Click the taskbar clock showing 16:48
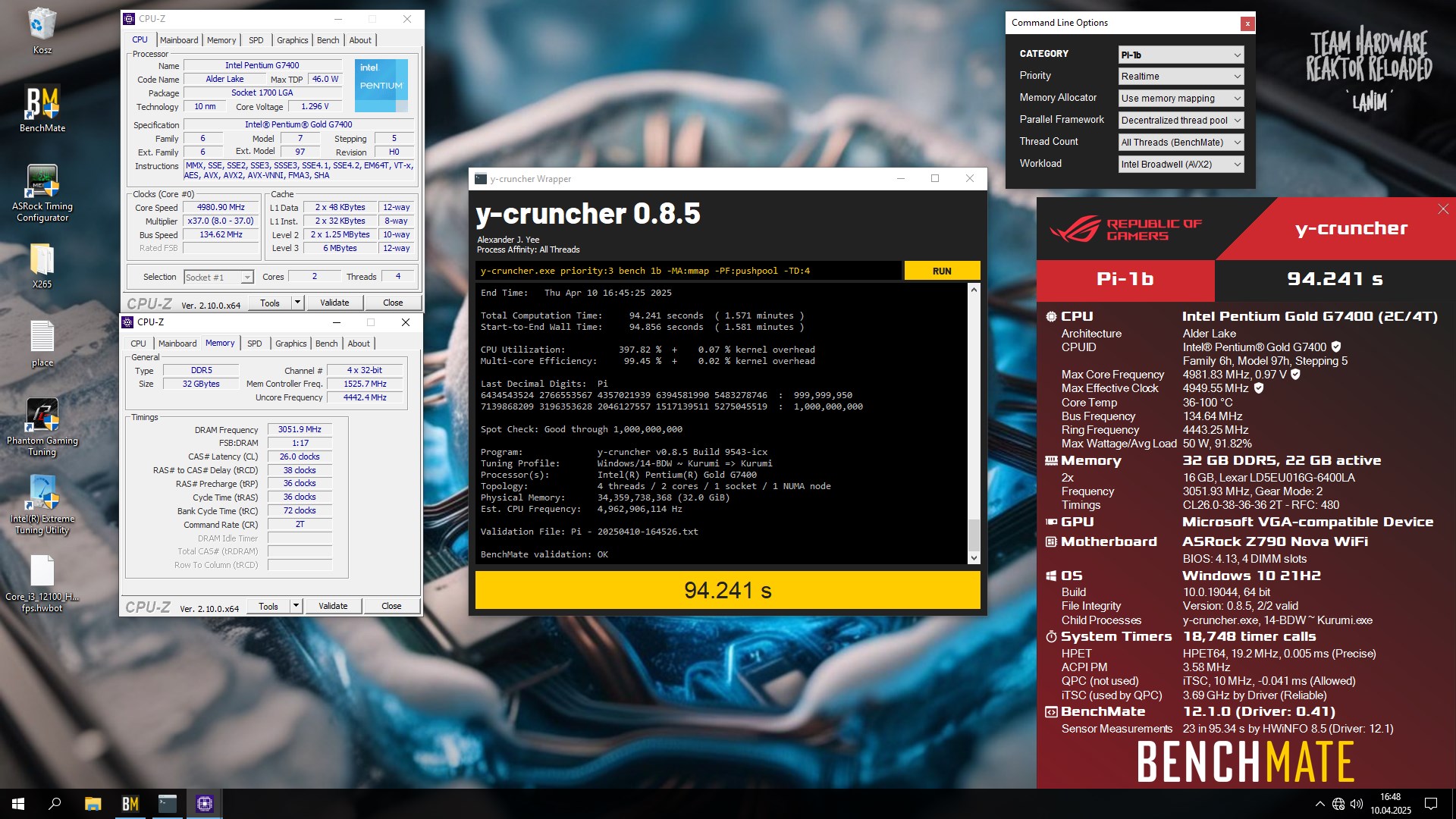This screenshot has width=1456, height=819. pyautogui.click(x=1390, y=804)
